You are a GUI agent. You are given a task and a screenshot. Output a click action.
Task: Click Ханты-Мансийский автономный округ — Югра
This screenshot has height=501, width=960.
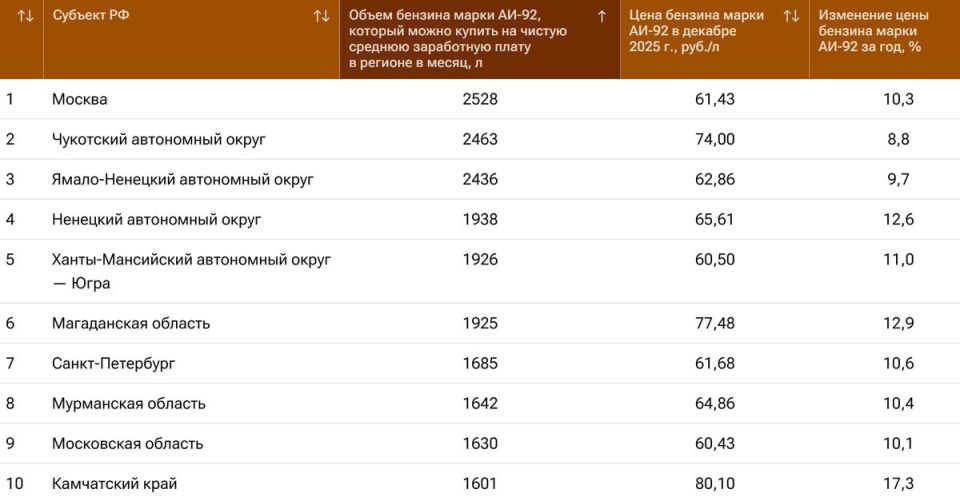click(x=191, y=260)
